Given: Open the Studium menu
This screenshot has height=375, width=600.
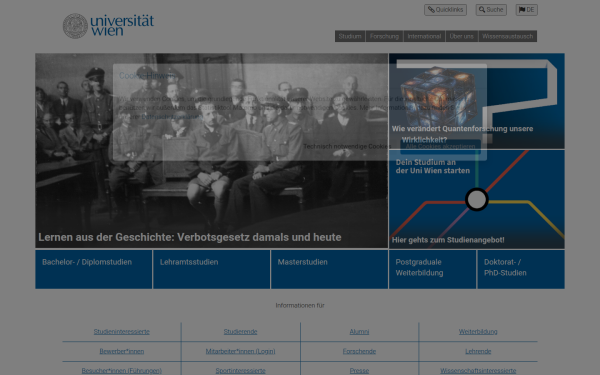Looking at the screenshot, I should 350,36.
